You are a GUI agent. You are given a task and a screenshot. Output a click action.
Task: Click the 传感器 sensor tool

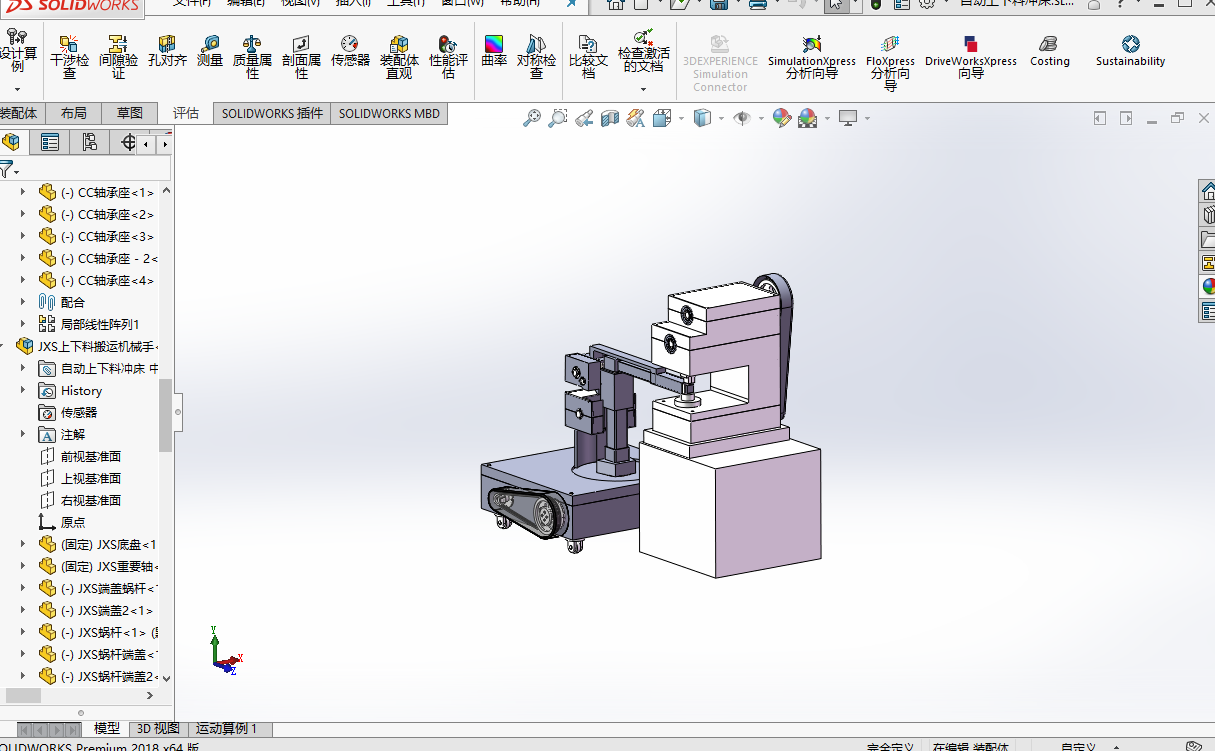click(350, 51)
